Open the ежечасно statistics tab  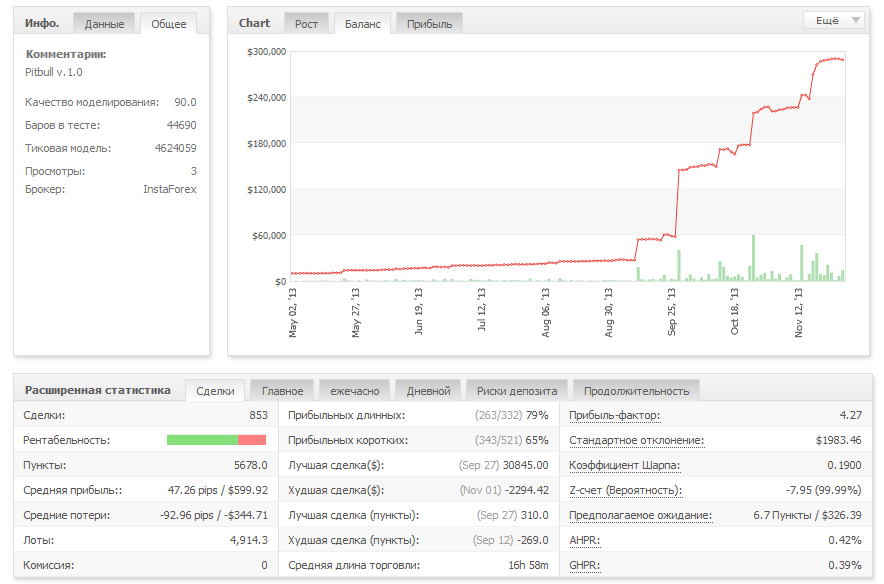[354, 391]
